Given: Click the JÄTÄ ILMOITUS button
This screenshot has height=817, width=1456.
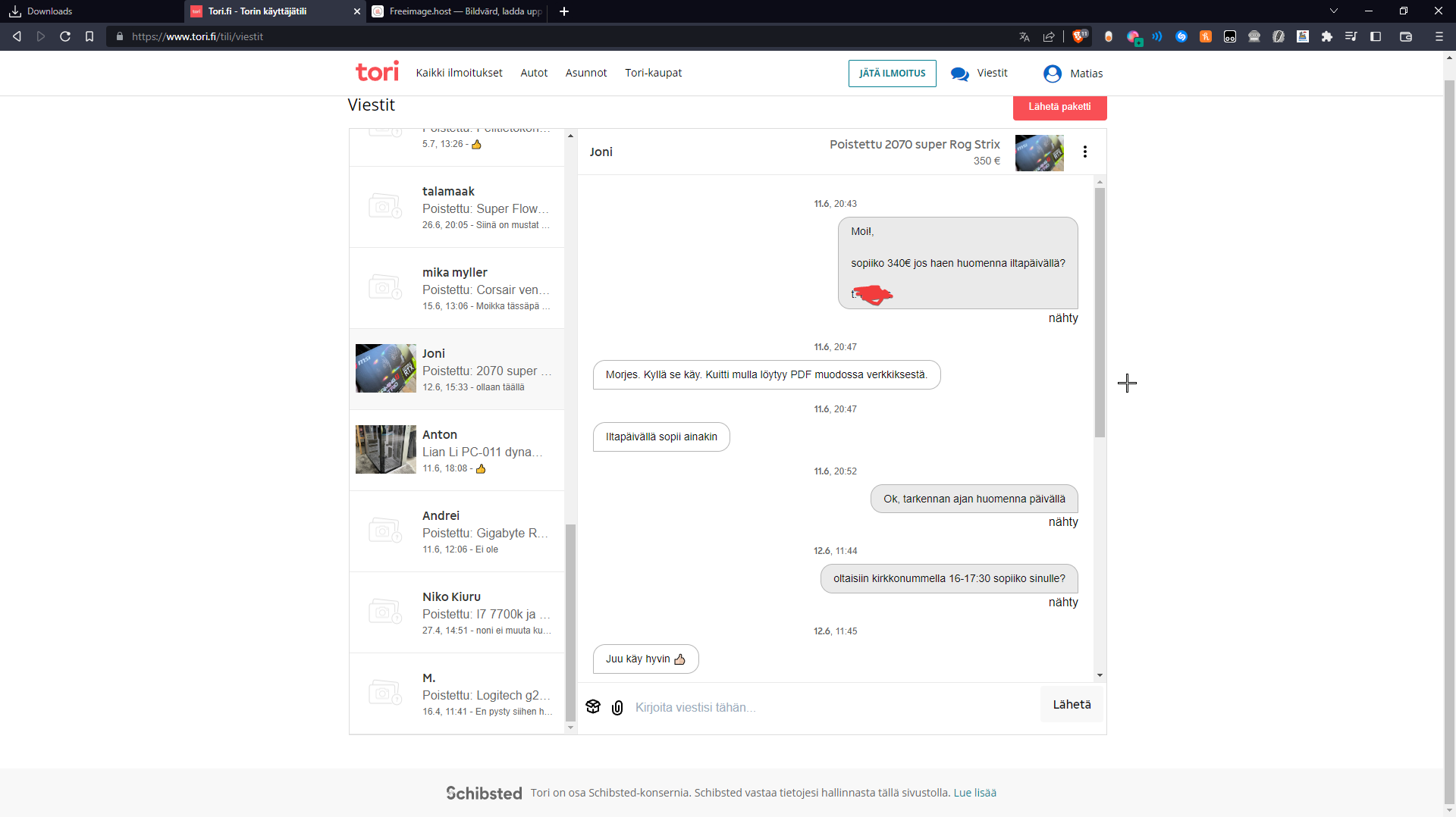Looking at the screenshot, I should pos(893,74).
